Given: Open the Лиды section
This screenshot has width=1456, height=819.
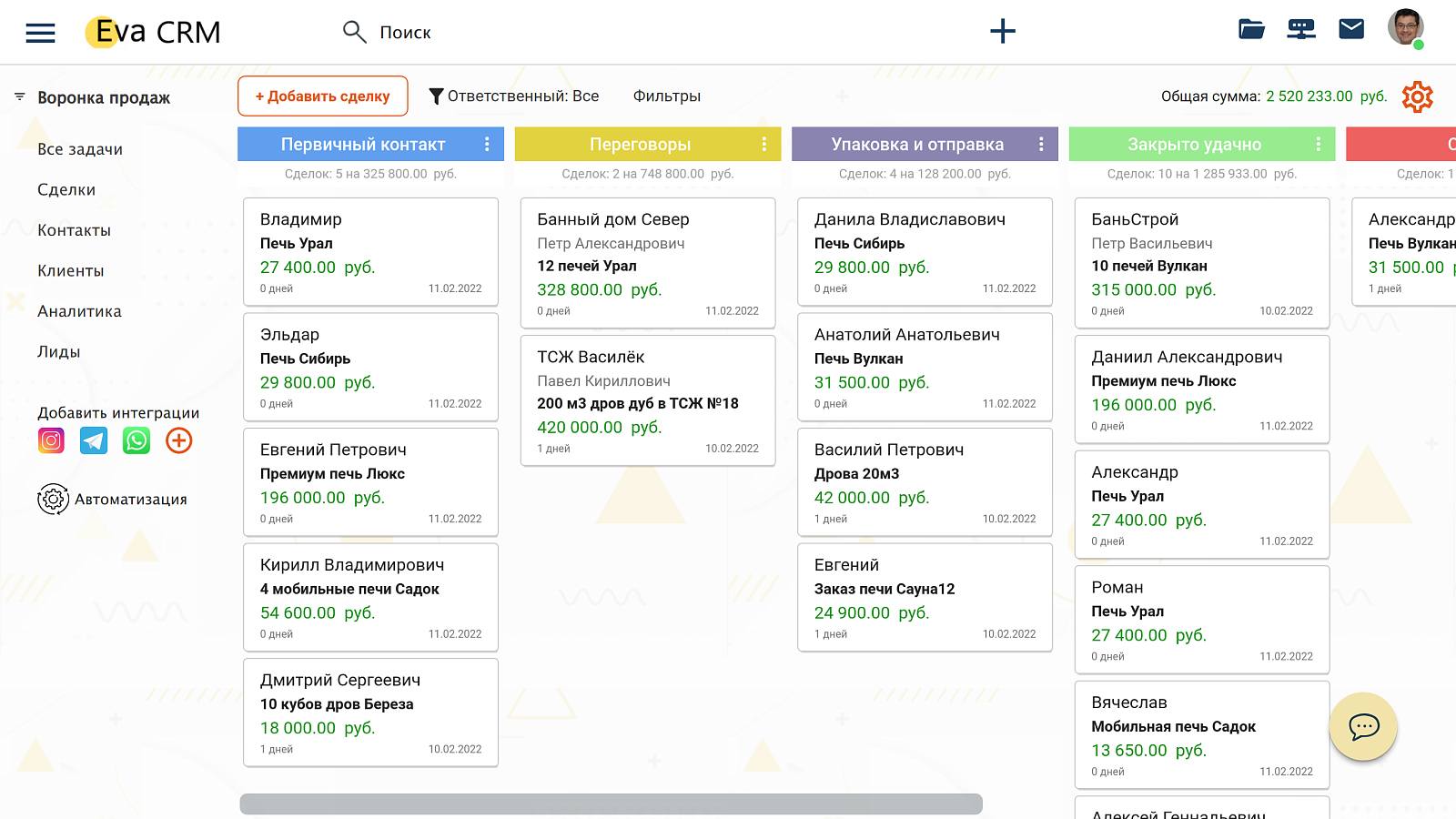Looking at the screenshot, I should (x=59, y=351).
